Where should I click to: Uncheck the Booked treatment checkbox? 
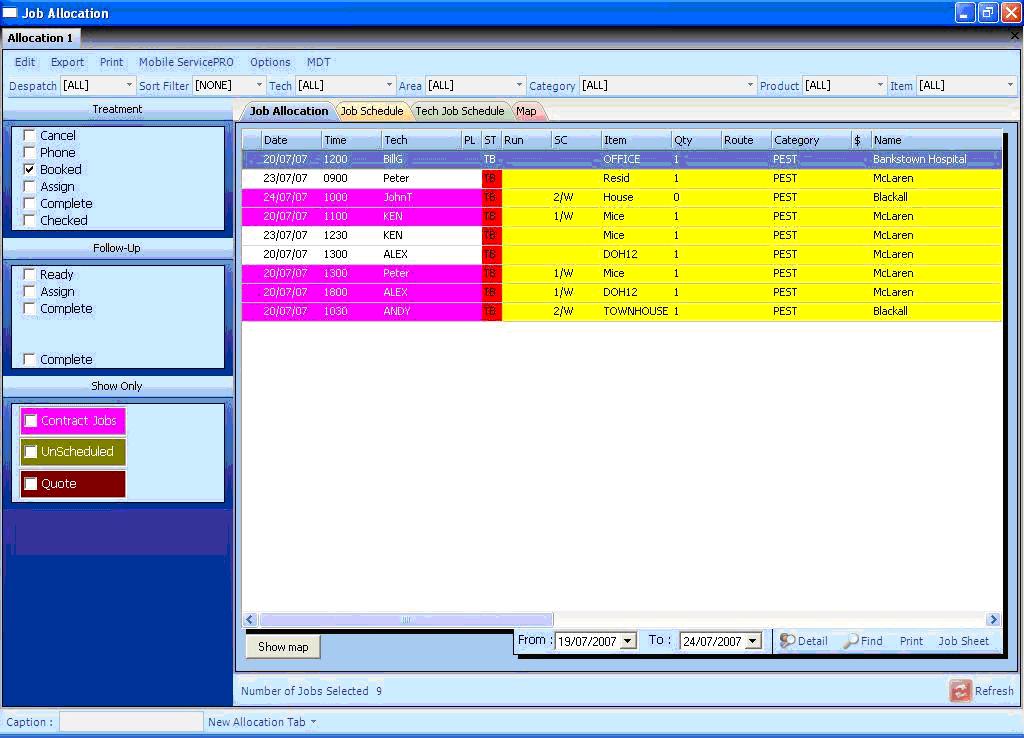[30, 170]
